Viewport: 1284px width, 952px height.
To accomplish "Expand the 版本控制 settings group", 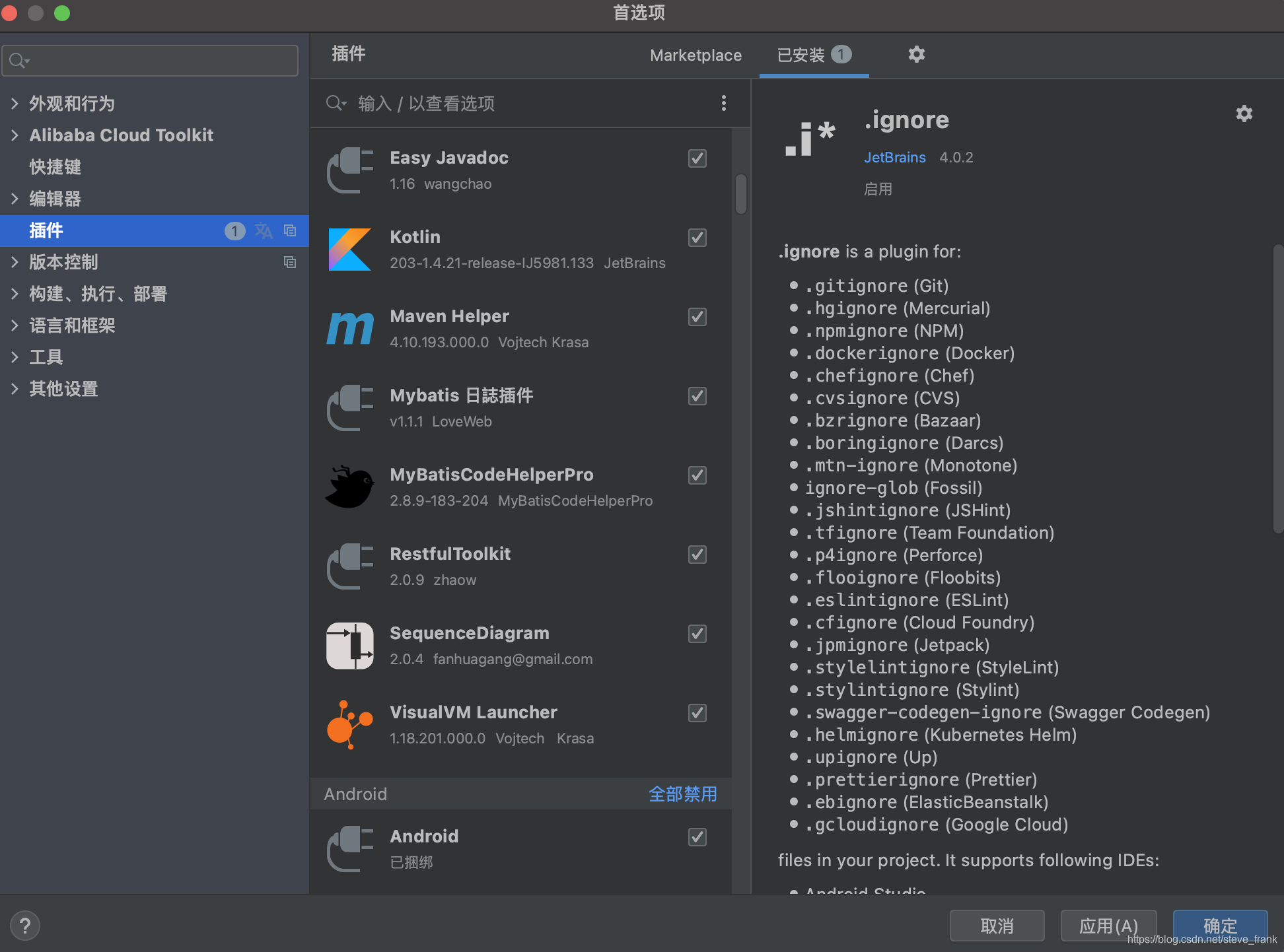I will [15, 262].
